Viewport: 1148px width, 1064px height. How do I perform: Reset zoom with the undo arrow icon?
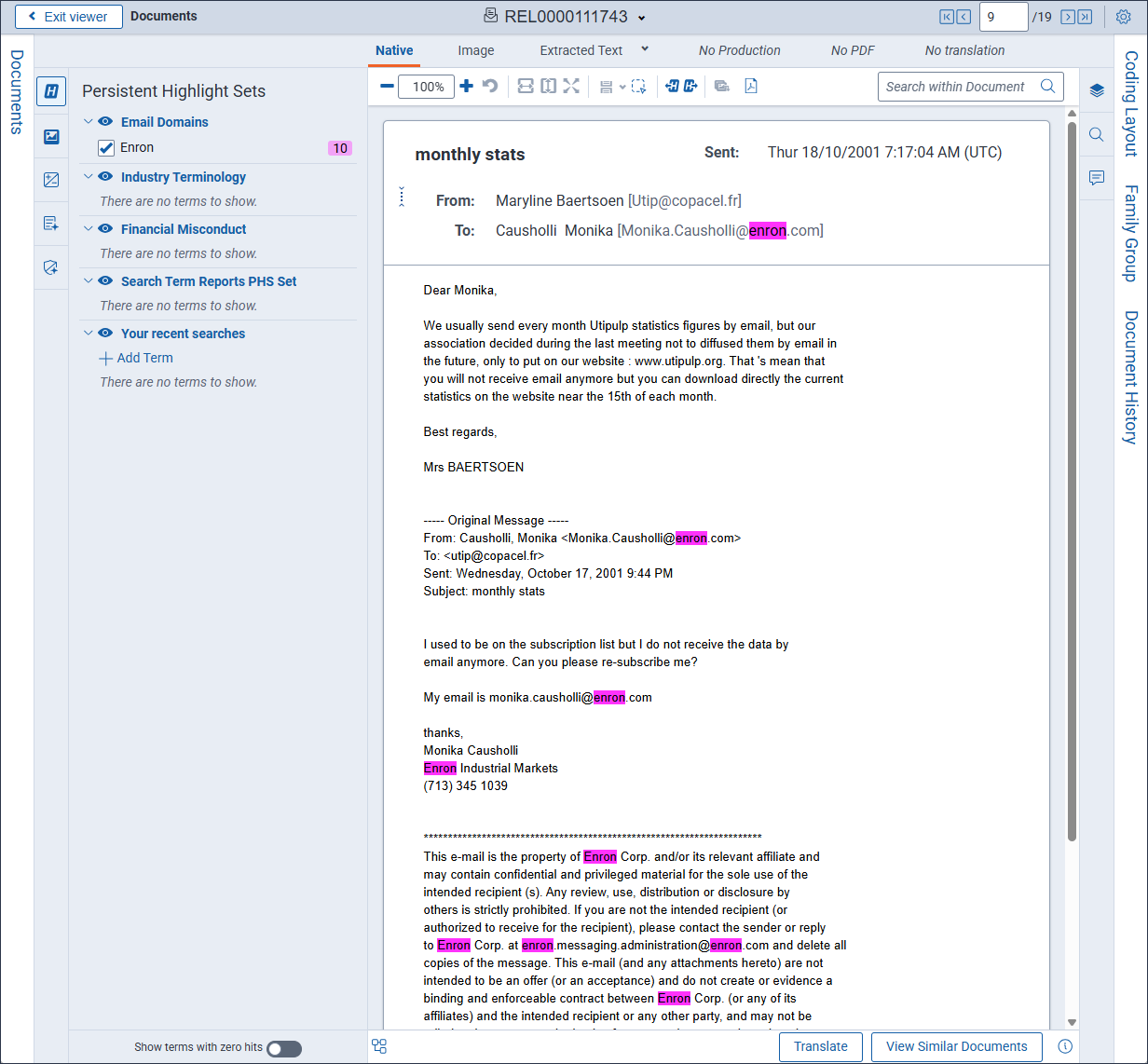point(490,87)
